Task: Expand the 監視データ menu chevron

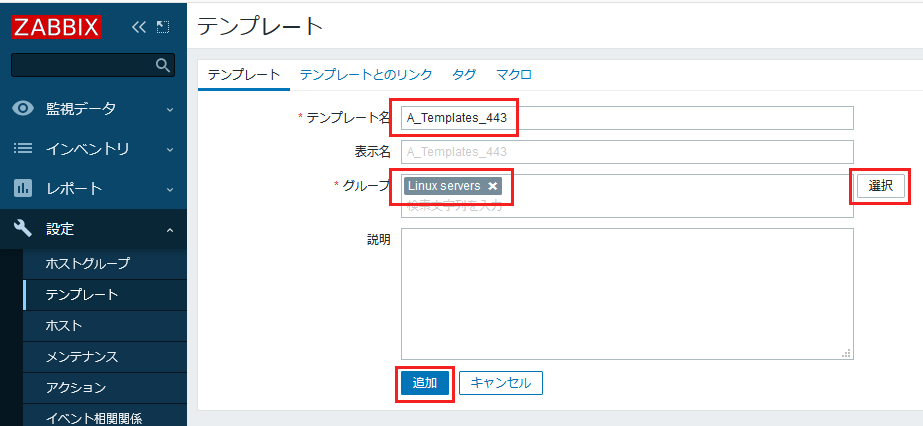Action: (x=170, y=109)
